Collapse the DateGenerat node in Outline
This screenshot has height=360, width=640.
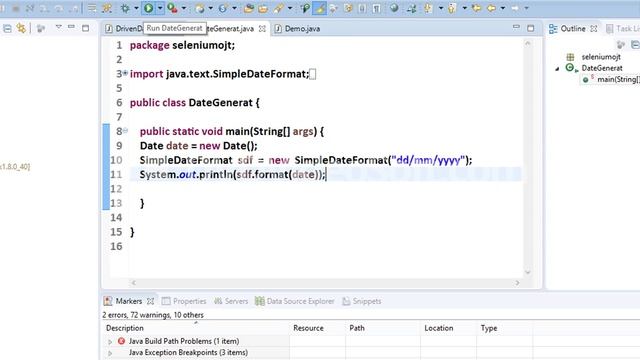coord(557,69)
